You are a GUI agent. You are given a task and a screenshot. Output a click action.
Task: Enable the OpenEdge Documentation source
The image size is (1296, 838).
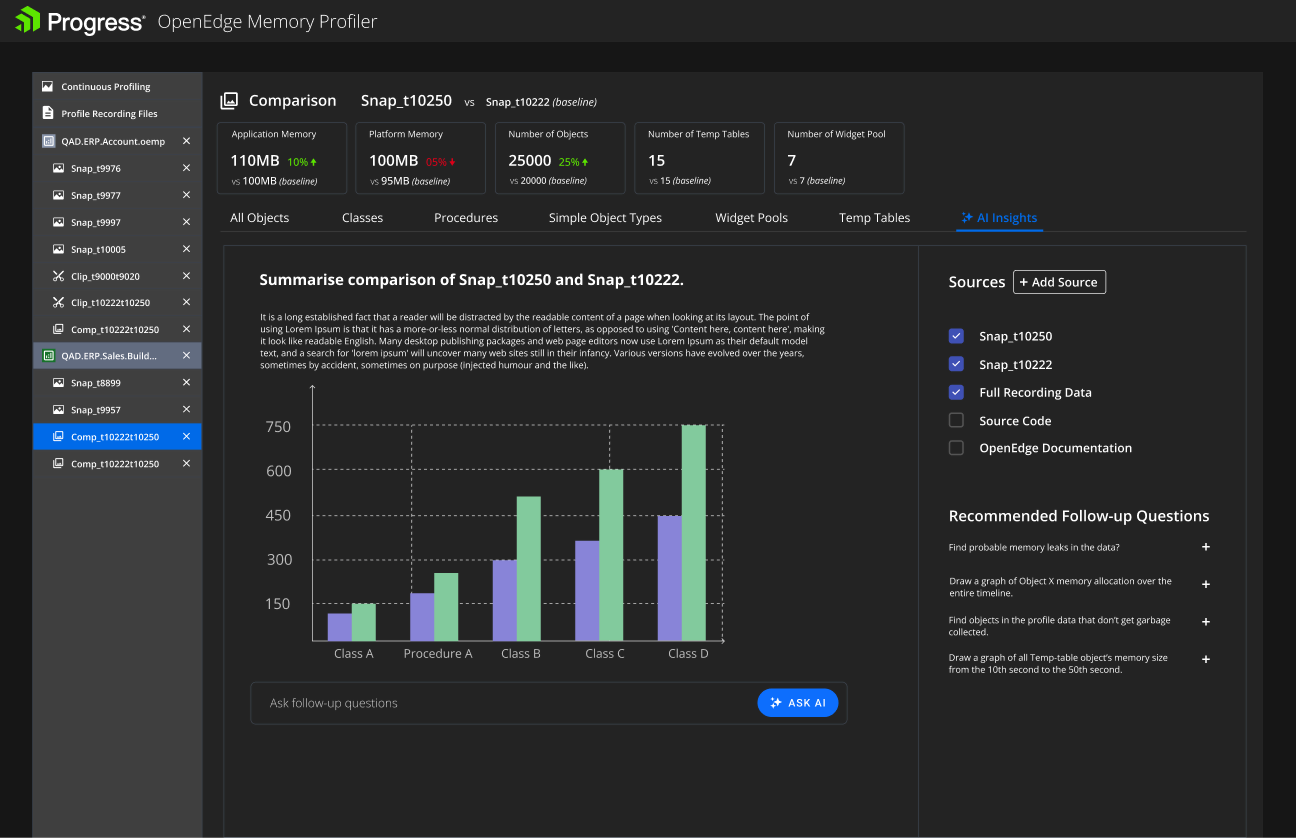[956, 448]
